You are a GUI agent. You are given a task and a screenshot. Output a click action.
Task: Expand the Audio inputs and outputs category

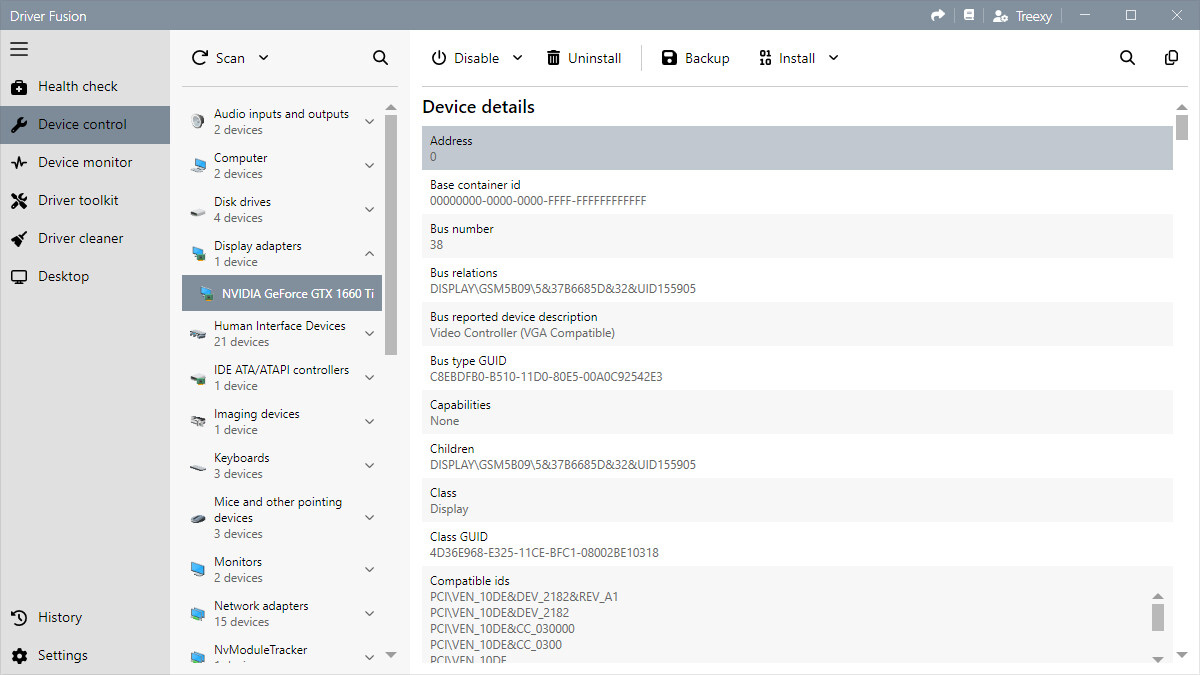point(369,122)
